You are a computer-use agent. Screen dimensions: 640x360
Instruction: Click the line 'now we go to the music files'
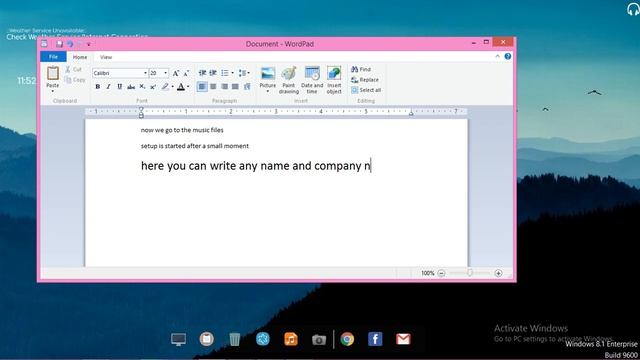(x=182, y=130)
